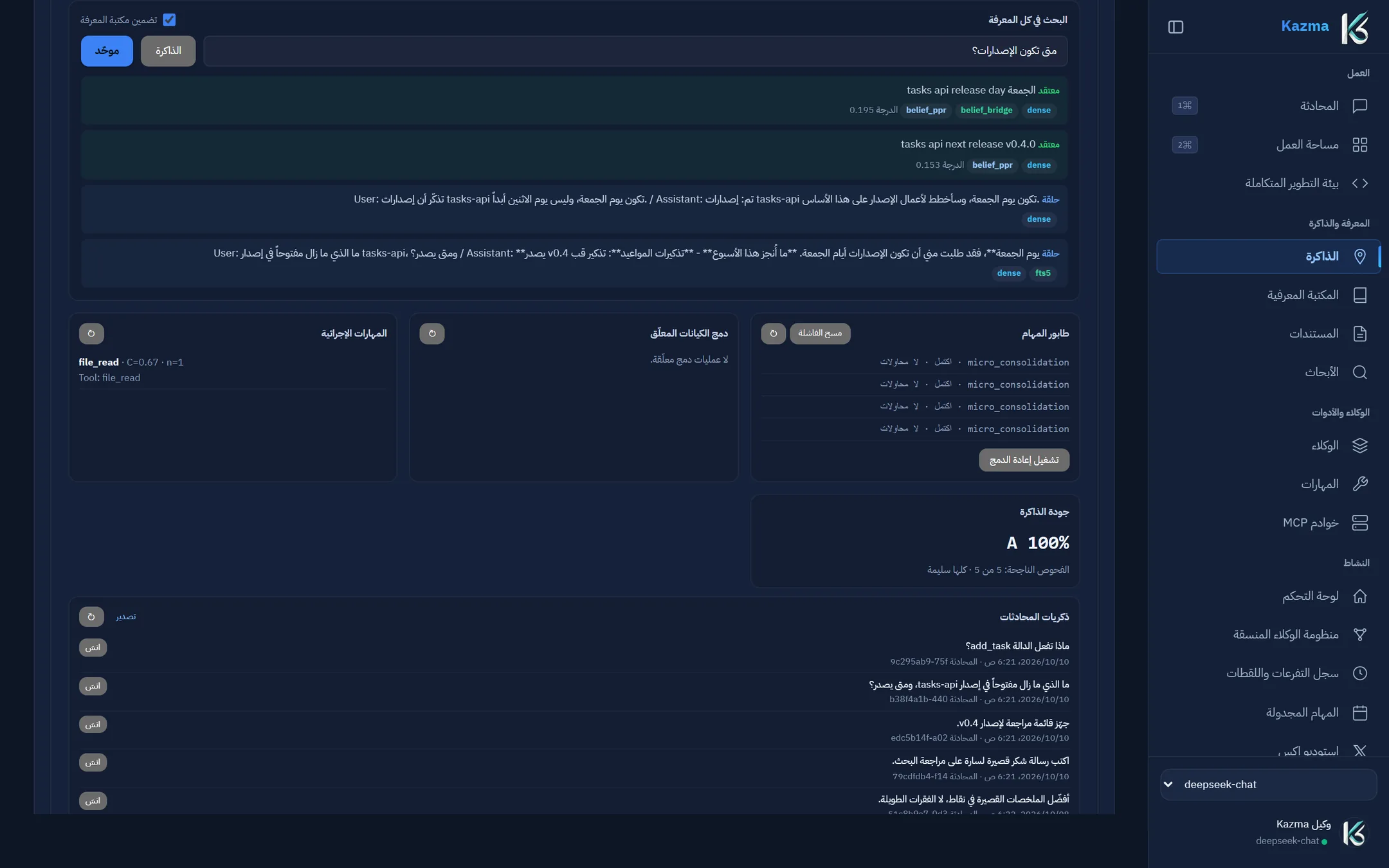Click the ⌘2 shortcut badge beside مساحة العمل

click(x=1185, y=145)
